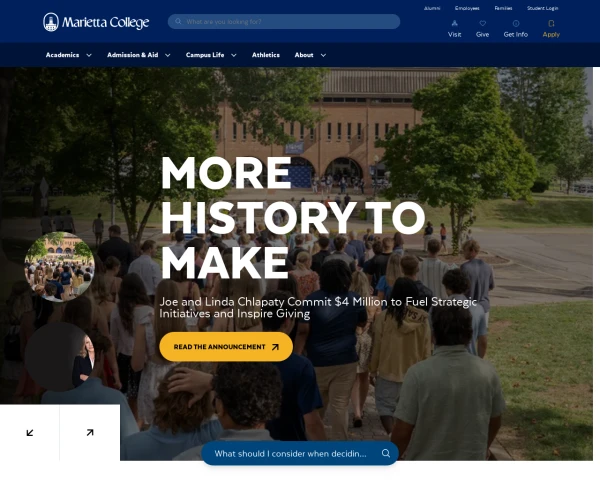This screenshot has width=600, height=480.
Task: Click the previous slide arrow icon
Action: click(30, 433)
